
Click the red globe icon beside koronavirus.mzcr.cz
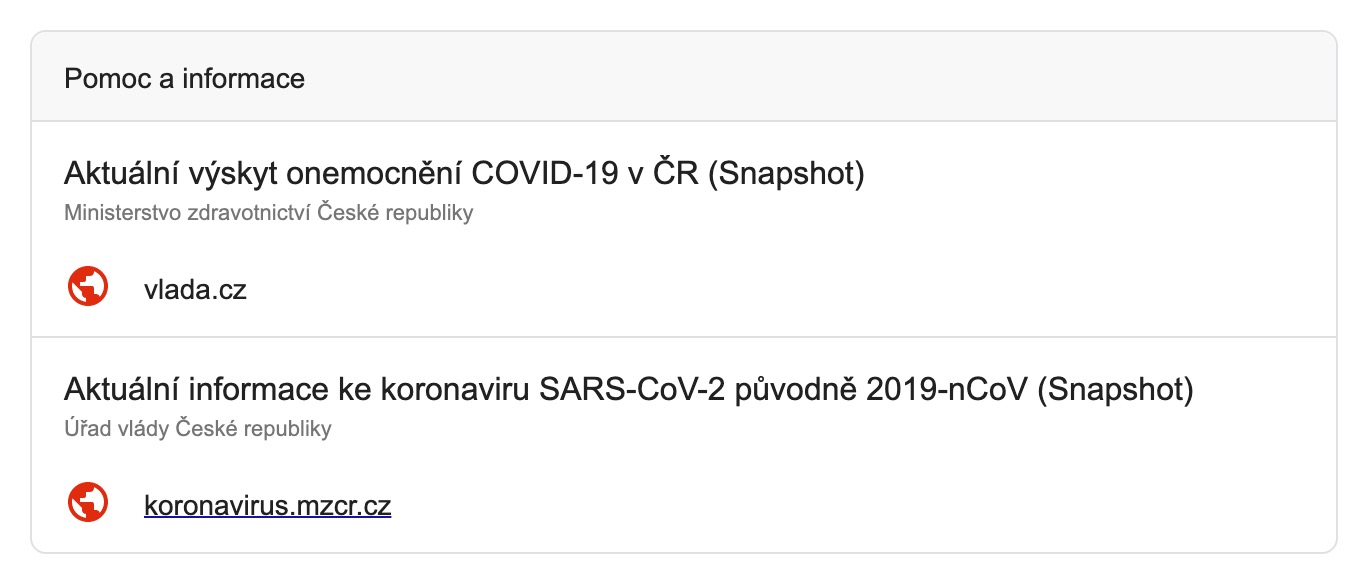pyautogui.click(x=88, y=505)
